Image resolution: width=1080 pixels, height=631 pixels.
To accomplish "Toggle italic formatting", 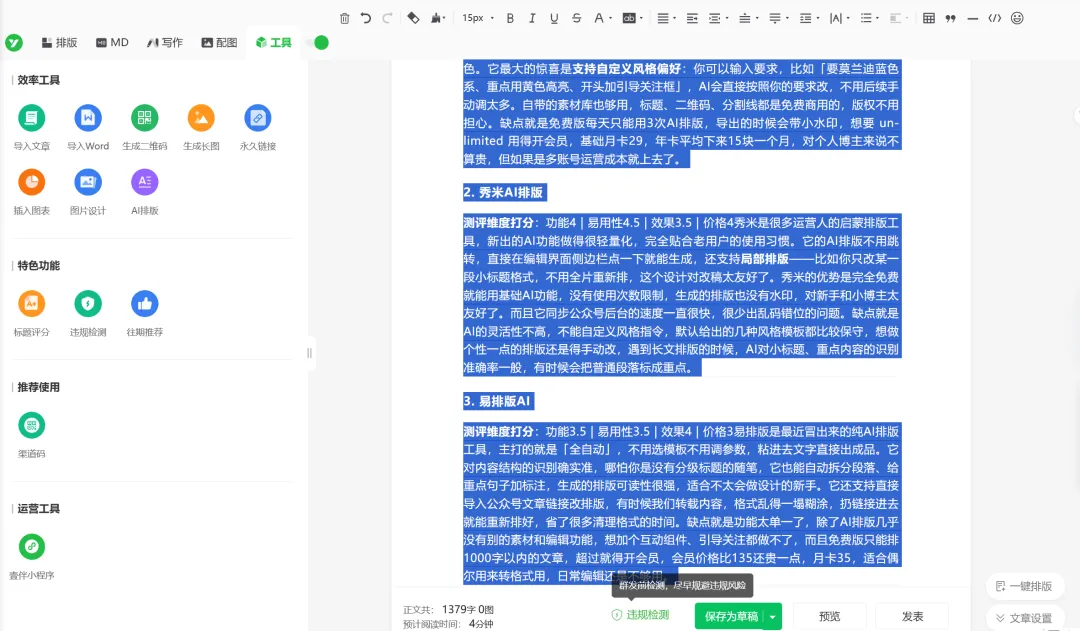I will click(532, 19).
